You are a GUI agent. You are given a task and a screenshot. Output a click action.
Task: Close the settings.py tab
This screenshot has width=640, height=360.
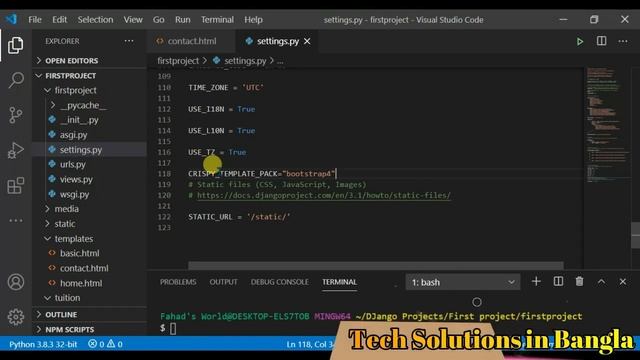[307, 41]
